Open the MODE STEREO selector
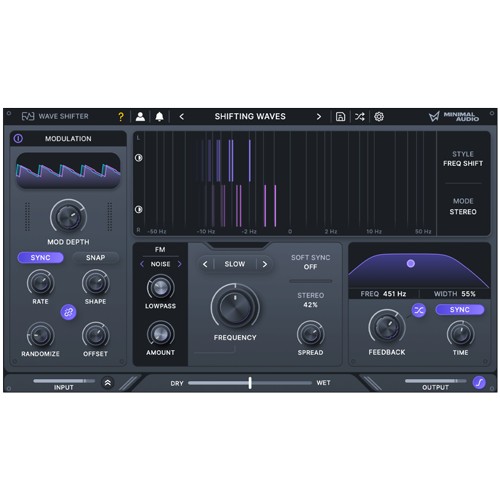The height and width of the screenshot is (500, 500). [x=463, y=207]
